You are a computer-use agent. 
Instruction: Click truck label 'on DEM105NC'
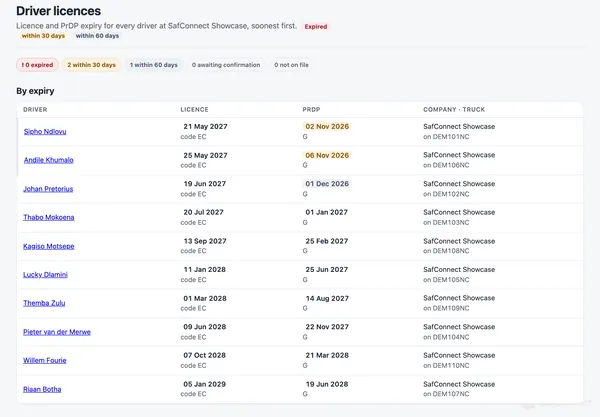tap(446, 280)
